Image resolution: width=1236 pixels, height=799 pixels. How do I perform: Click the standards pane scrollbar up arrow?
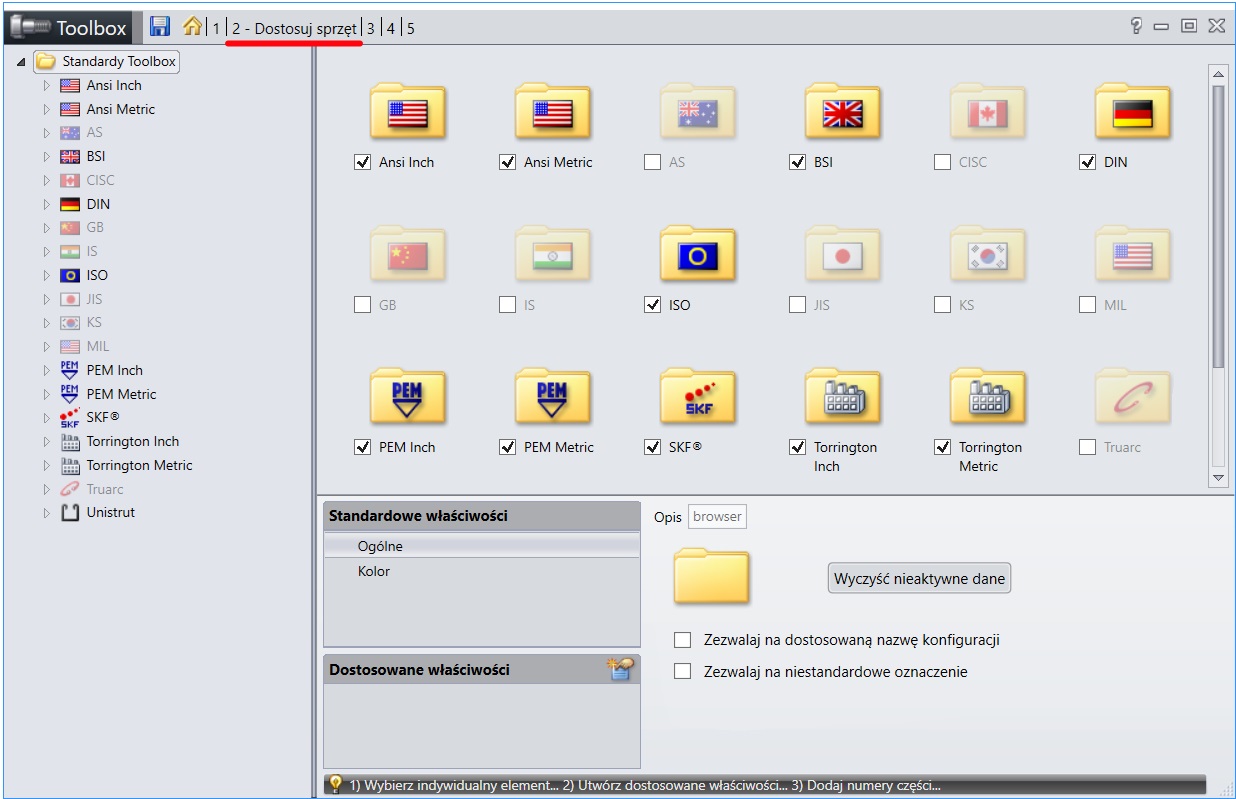(x=1218, y=74)
